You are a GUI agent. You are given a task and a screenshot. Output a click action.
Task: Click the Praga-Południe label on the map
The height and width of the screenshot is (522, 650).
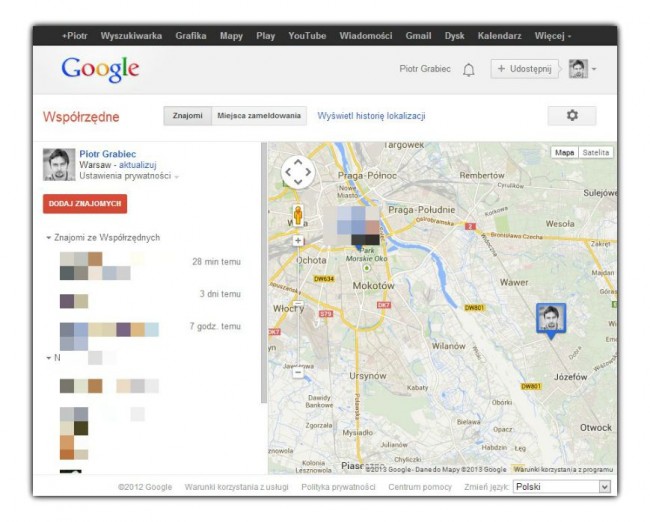(x=422, y=210)
